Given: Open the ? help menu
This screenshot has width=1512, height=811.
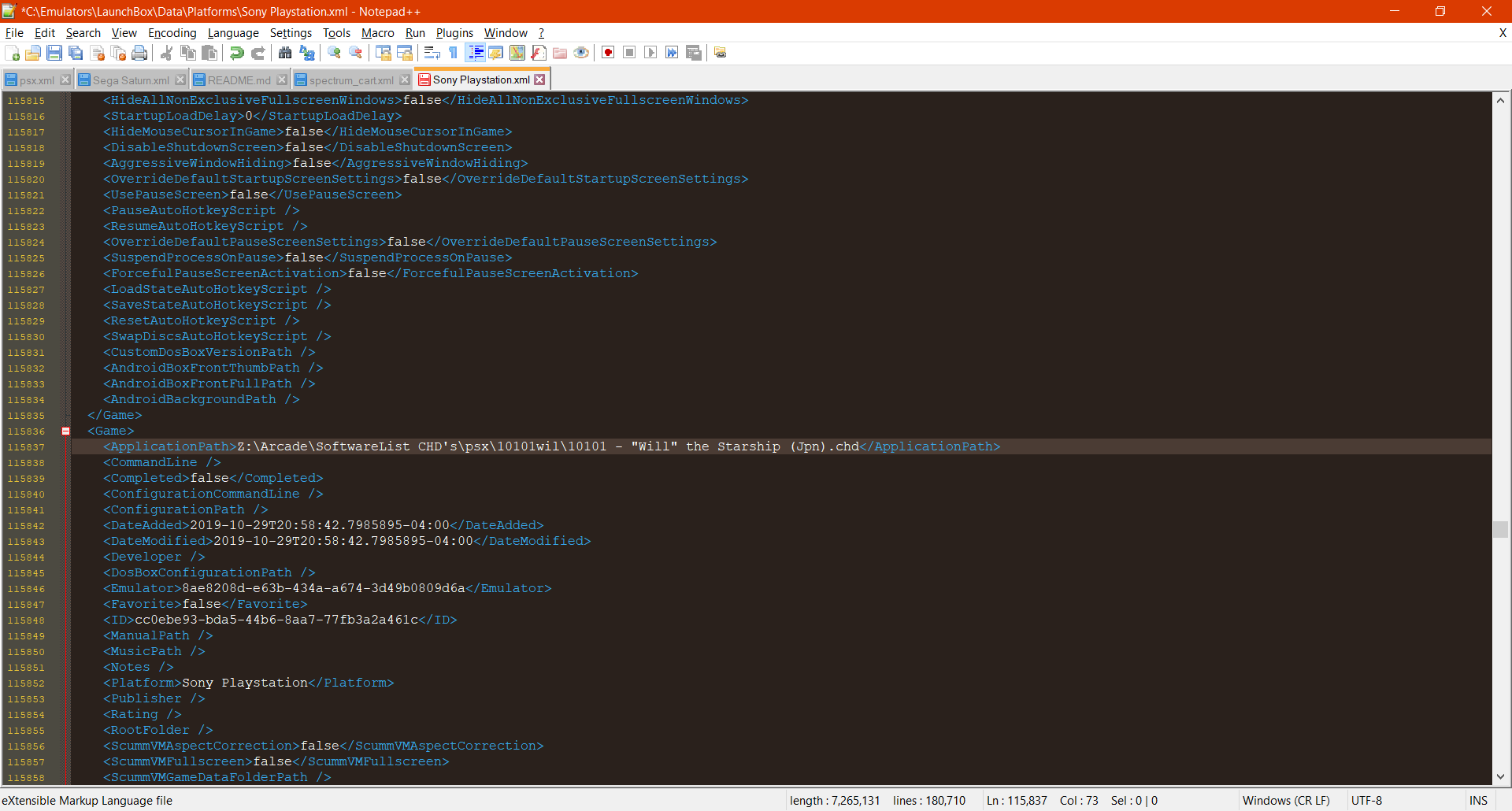Looking at the screenshot, I should click(541, 33).
